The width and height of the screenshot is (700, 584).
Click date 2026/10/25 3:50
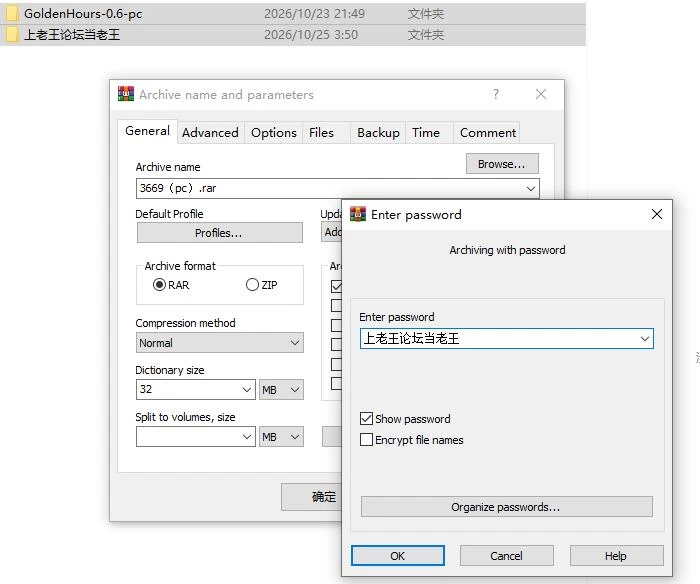pos(311,34)
